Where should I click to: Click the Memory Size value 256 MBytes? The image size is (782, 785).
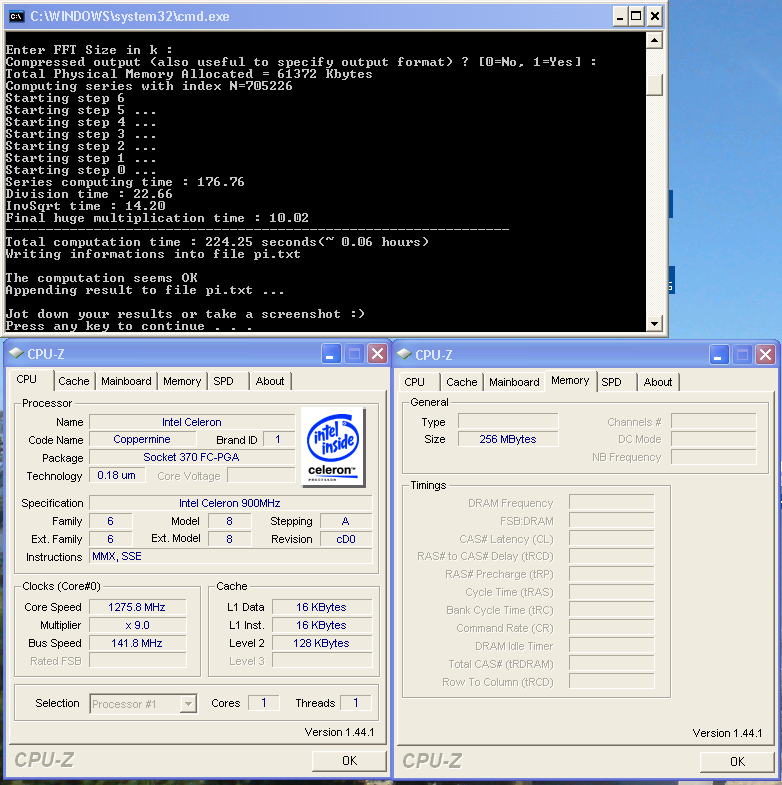pos(508,439)
